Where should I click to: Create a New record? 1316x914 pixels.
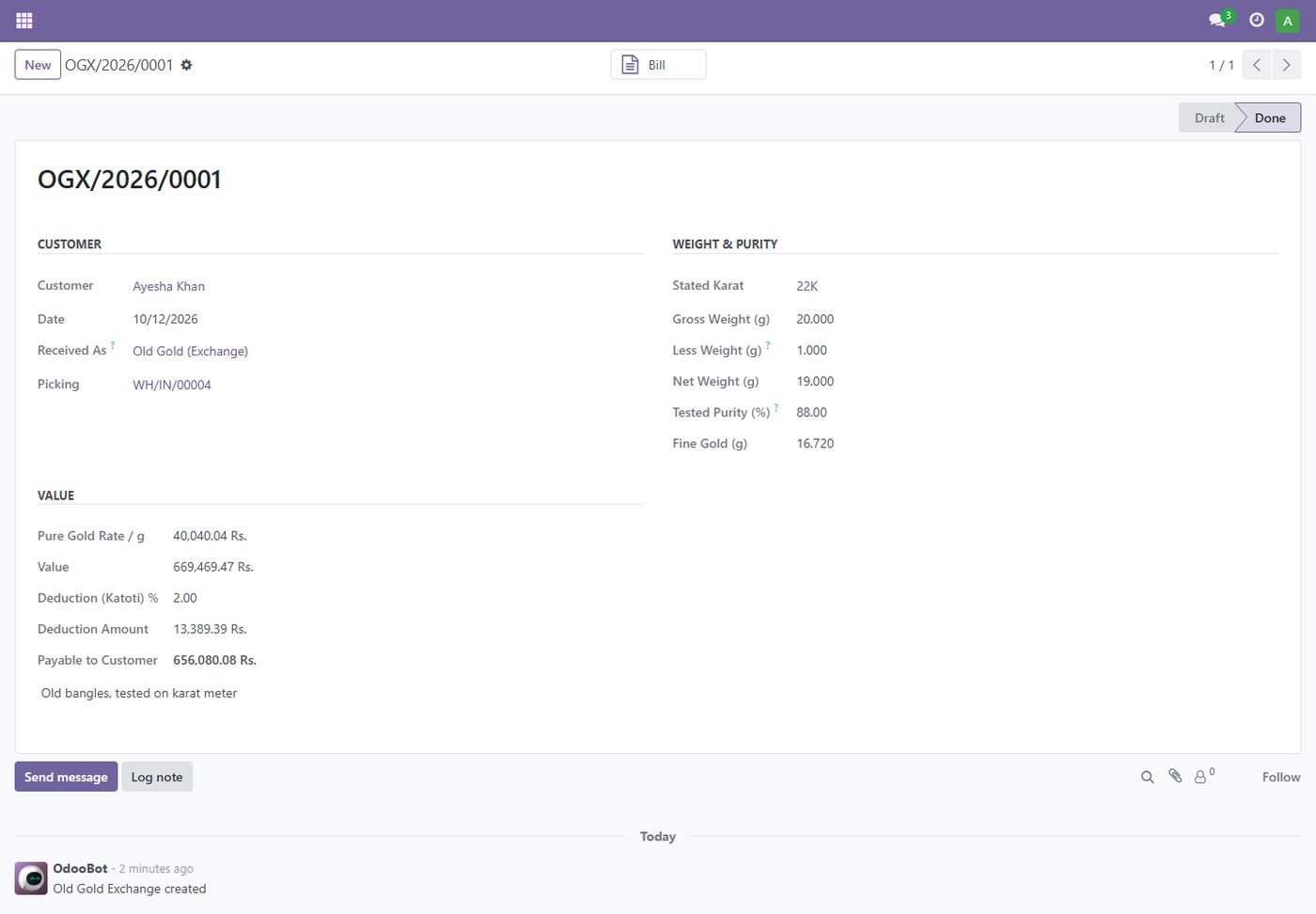click(38, 65)
